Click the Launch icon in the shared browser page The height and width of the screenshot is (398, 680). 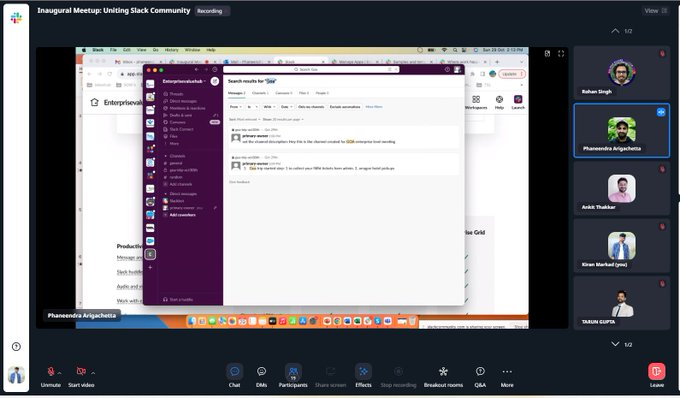click(518, 102)
